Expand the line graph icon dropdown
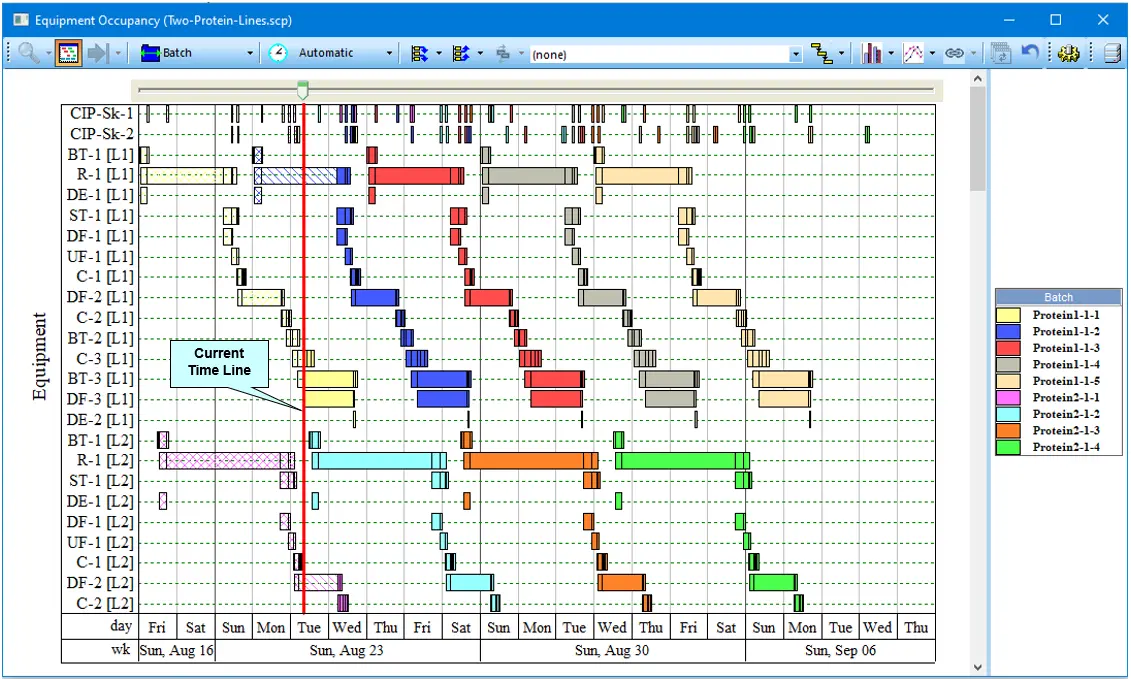Image resolution: width=1131 pixels, height=679 pixels. [932, 53]
